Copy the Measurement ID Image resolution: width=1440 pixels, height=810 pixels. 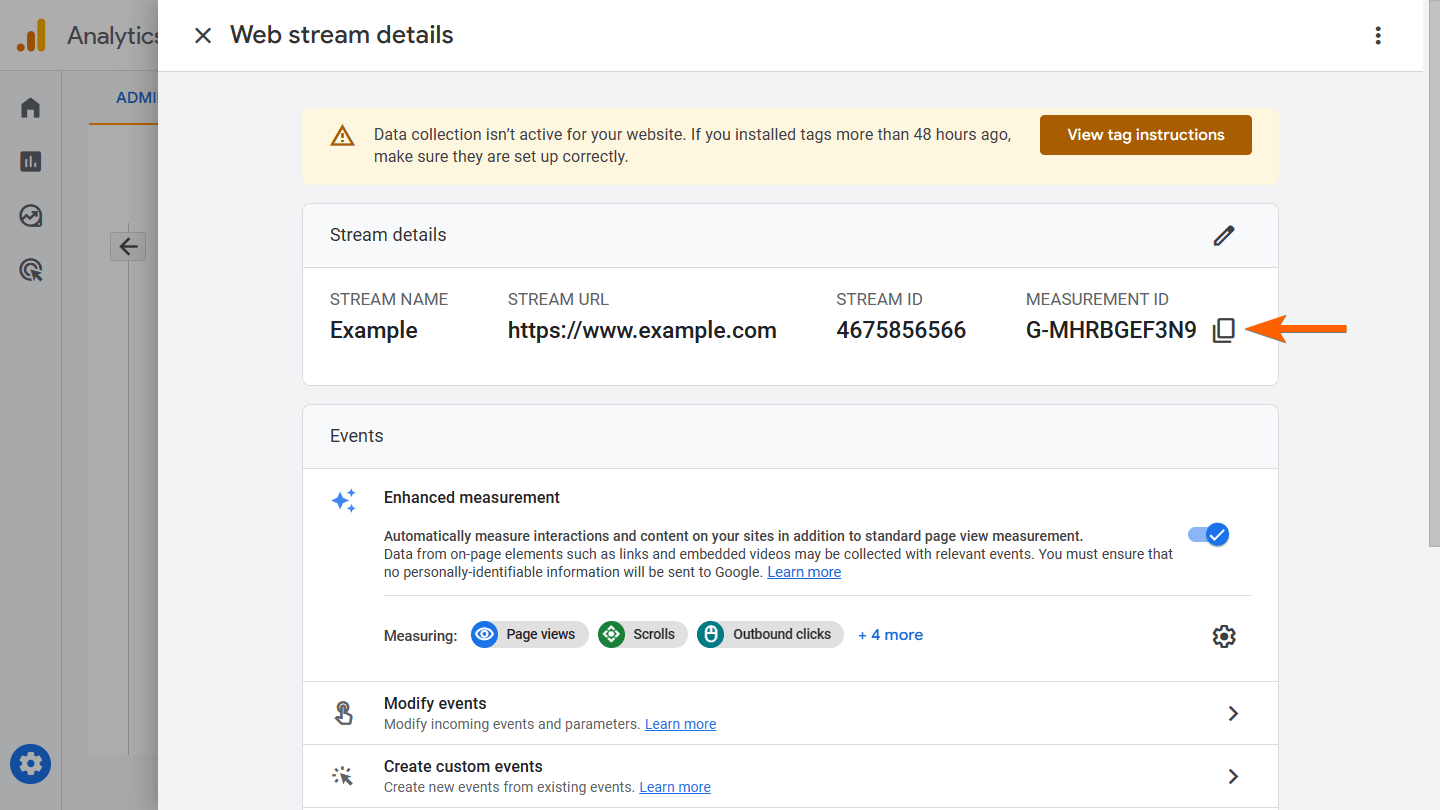click(x=1223, y=331)
